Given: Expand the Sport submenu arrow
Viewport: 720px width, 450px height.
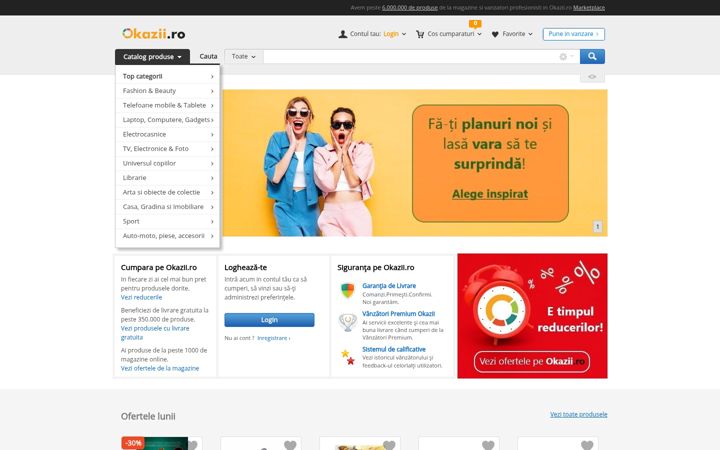Looking at the screenshot, I should [212, 221].
